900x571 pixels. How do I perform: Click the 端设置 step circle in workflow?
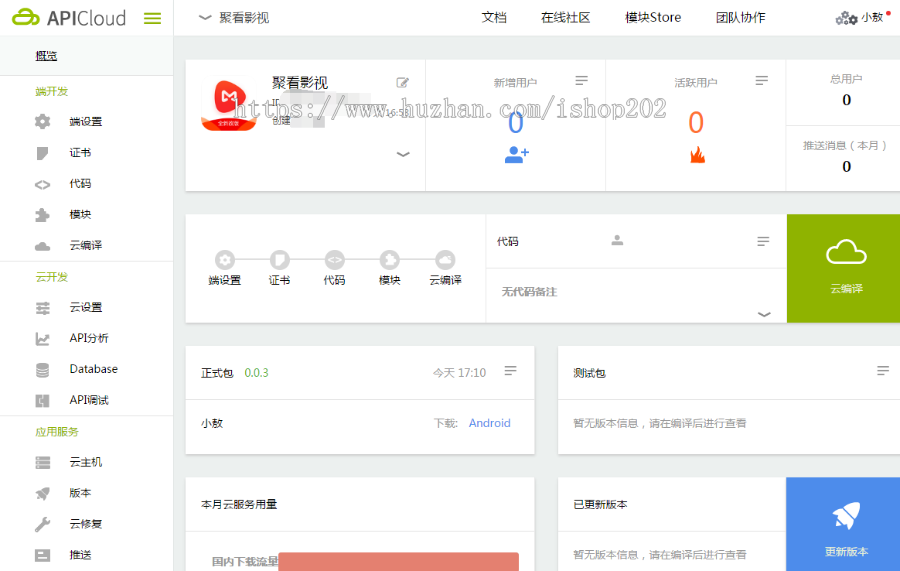pos(224,260)
